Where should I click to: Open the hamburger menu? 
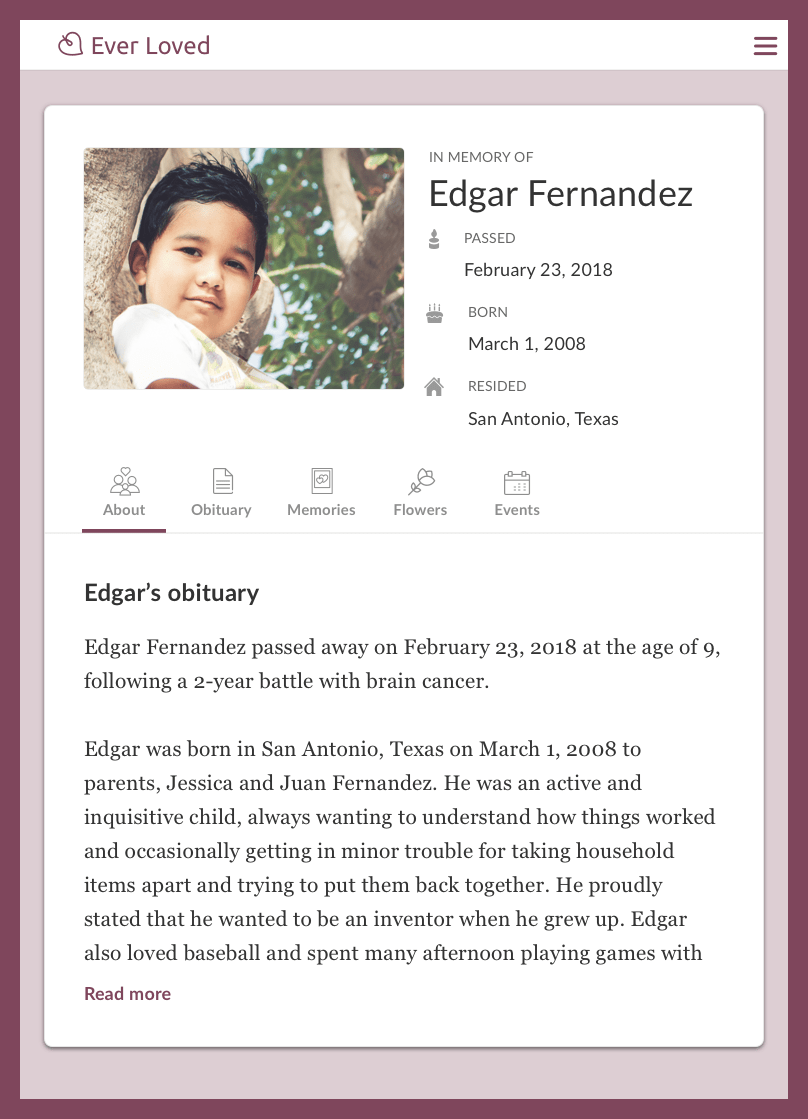coord(765,46)
